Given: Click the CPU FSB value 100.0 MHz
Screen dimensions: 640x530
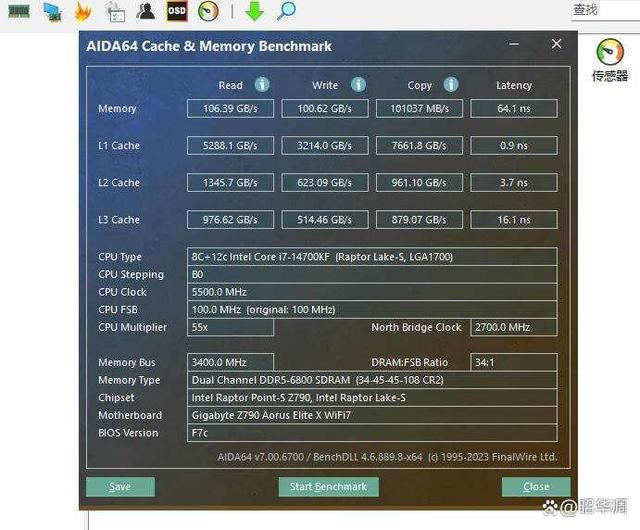Looking at the screenshot, I should [x=372, y=310].
